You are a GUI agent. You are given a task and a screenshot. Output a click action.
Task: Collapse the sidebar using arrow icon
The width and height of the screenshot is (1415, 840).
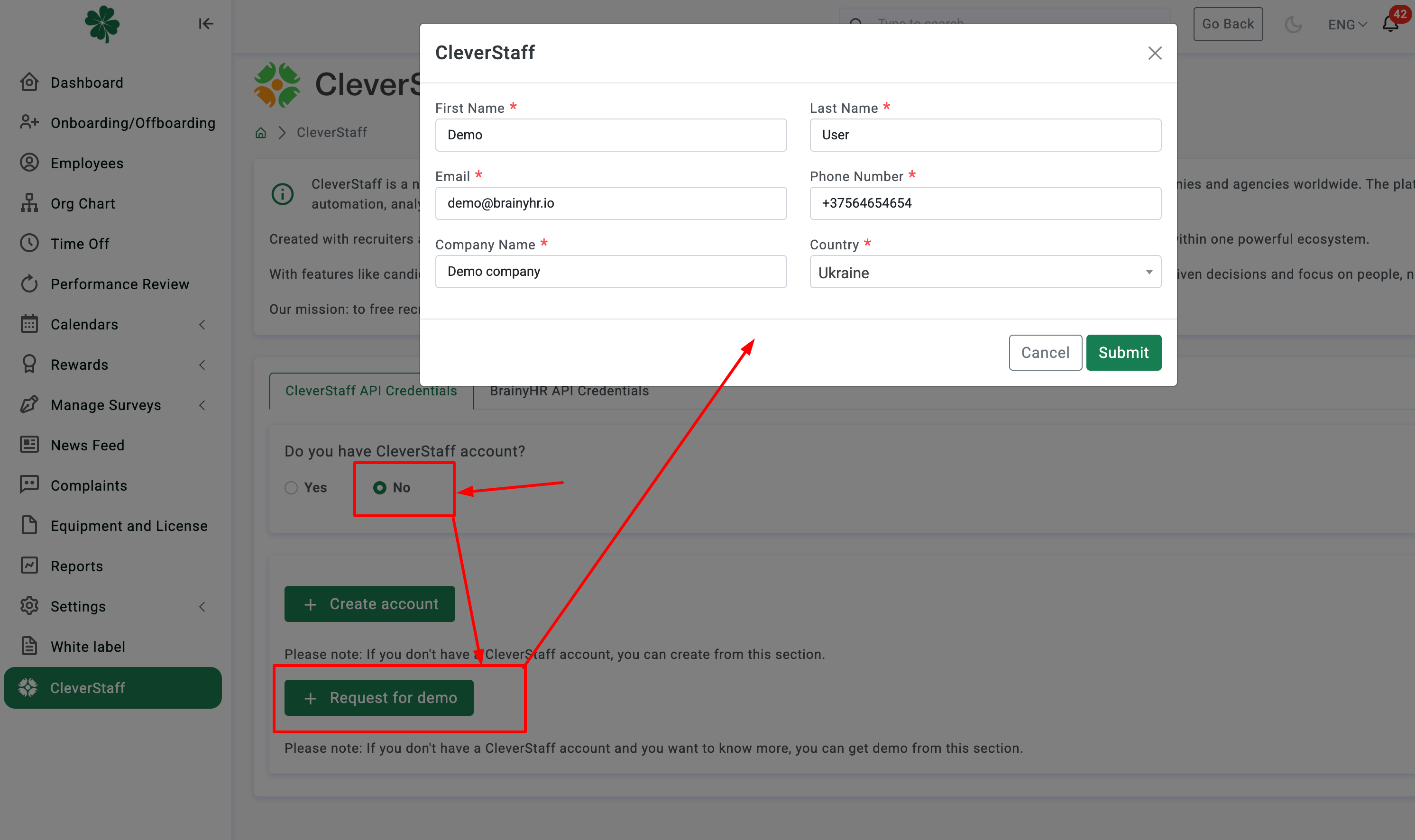click(205, 24)
